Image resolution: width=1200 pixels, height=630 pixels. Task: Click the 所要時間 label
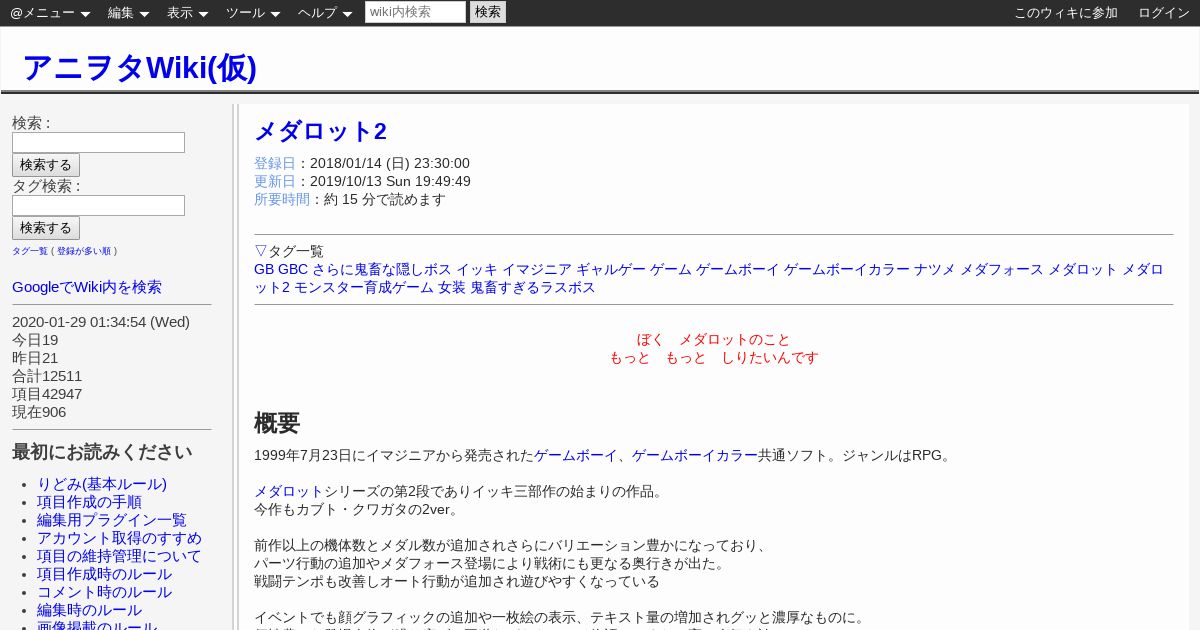(x=282, y=199)
